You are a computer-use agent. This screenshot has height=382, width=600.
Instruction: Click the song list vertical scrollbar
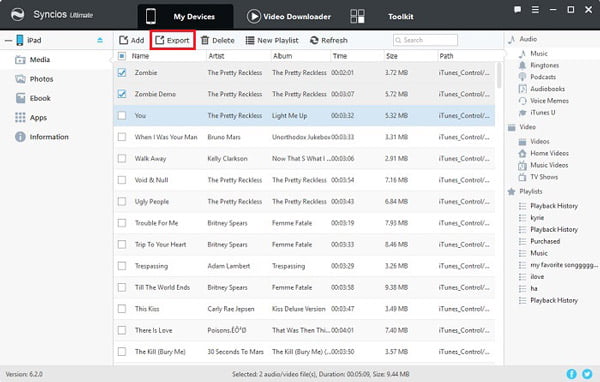click(x=499, y=75)
